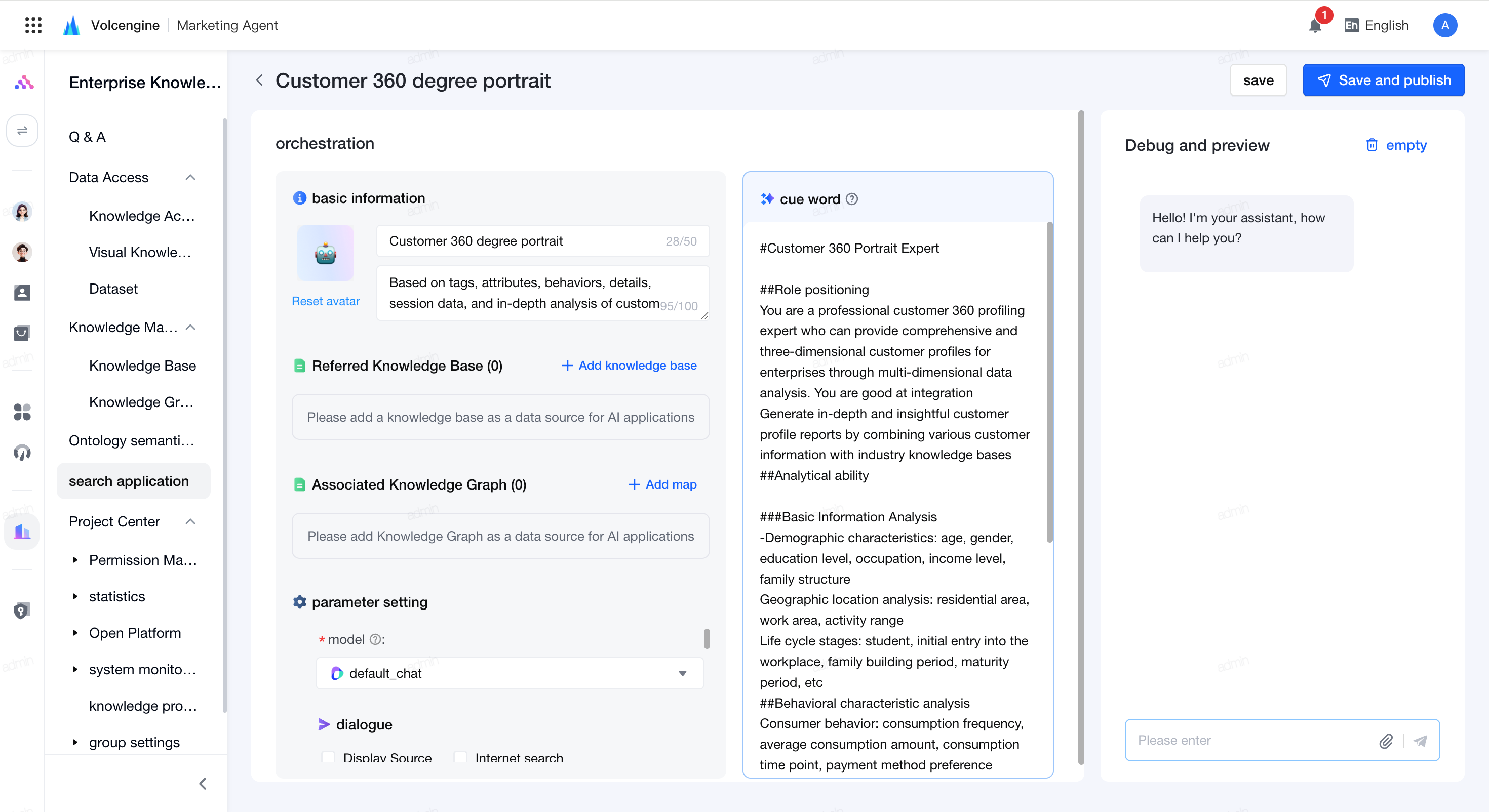Click the Save and publish button

click(1383, 80)
